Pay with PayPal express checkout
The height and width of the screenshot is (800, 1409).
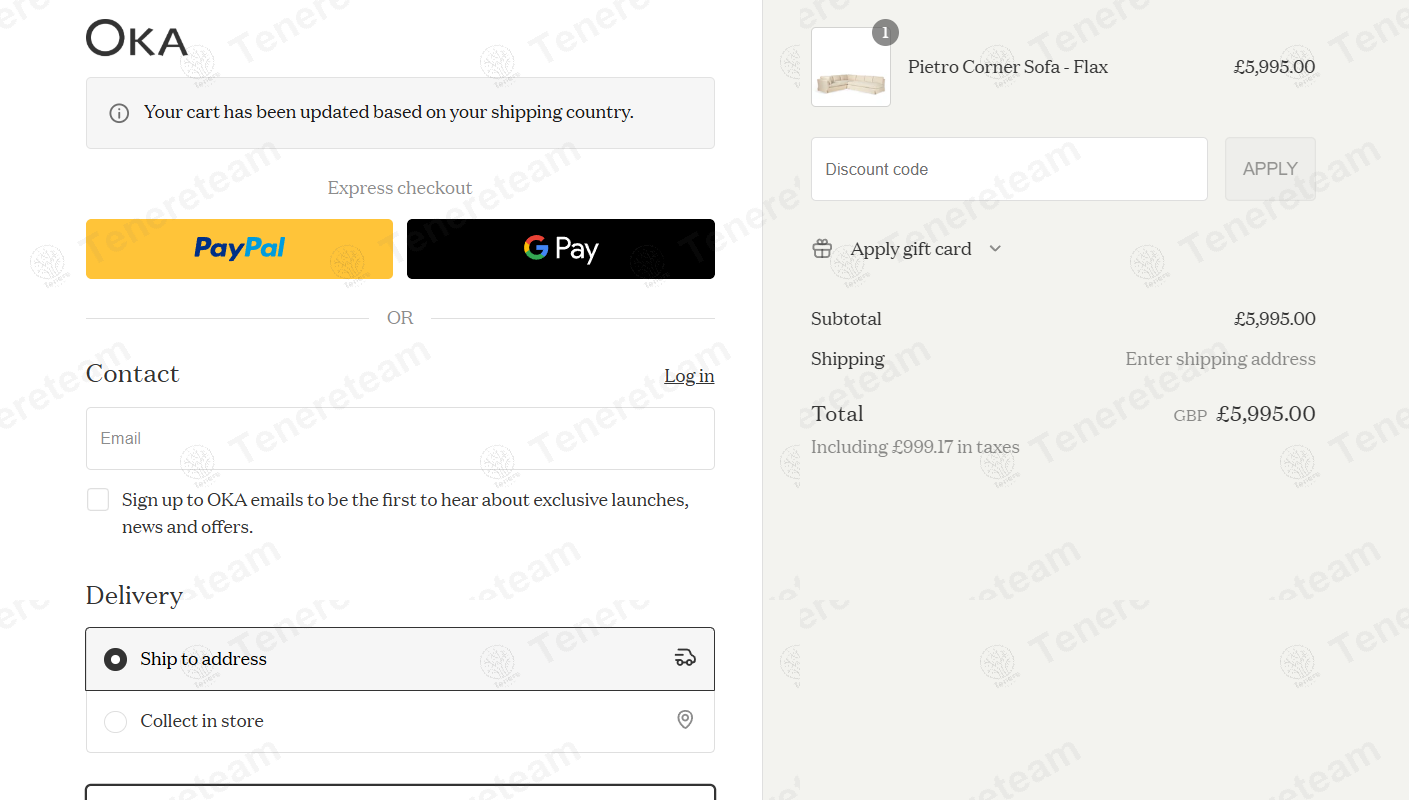[x=239, y=249]
